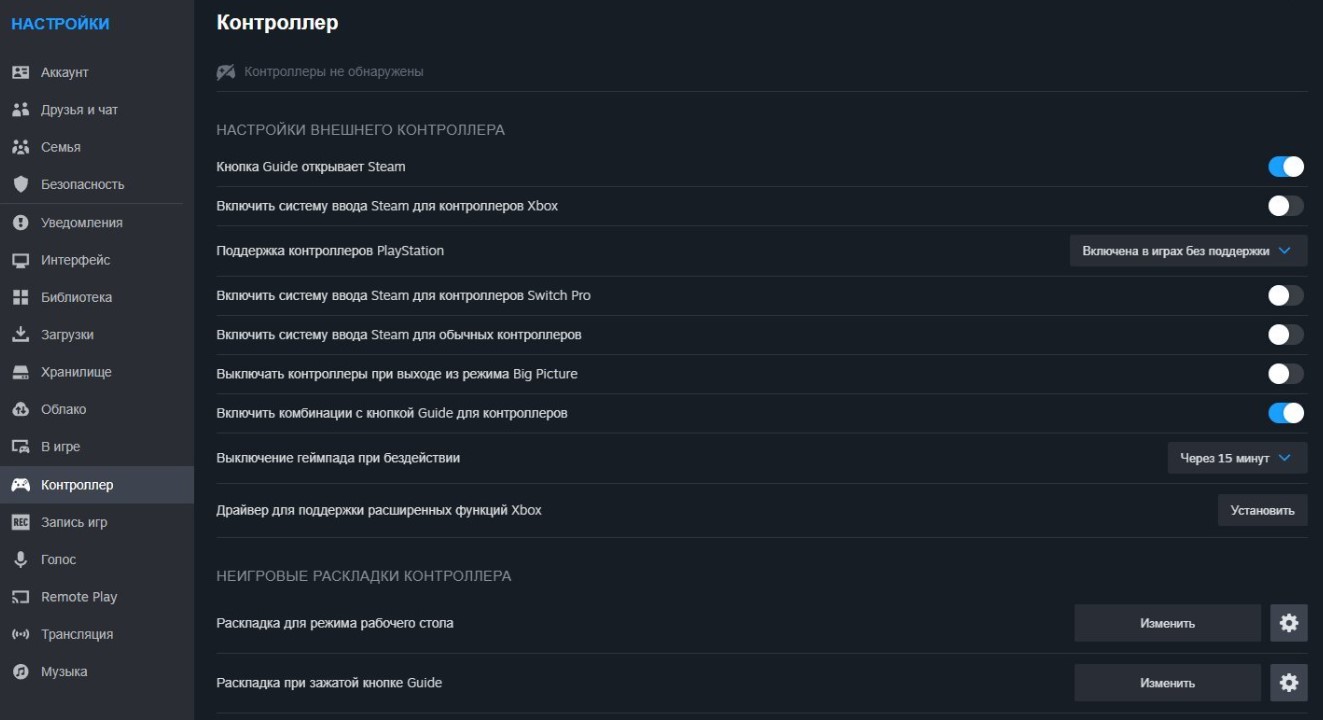Click 'Изменить' for held Guide button layout
Image resolution: width=1323 pixels, height=720 pixels.
(1167, 683)
